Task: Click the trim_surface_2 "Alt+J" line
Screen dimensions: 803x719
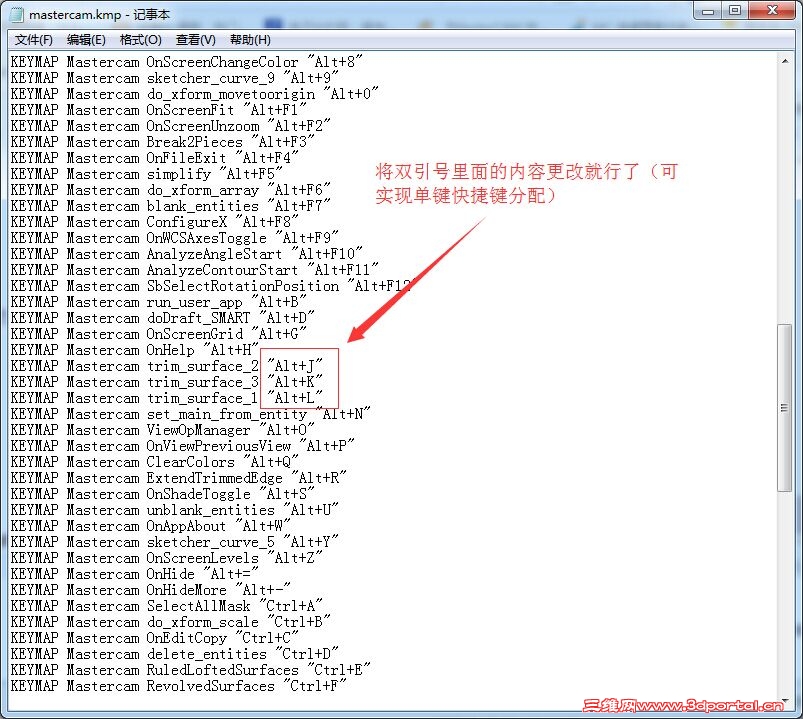Action: click(166, 366)
